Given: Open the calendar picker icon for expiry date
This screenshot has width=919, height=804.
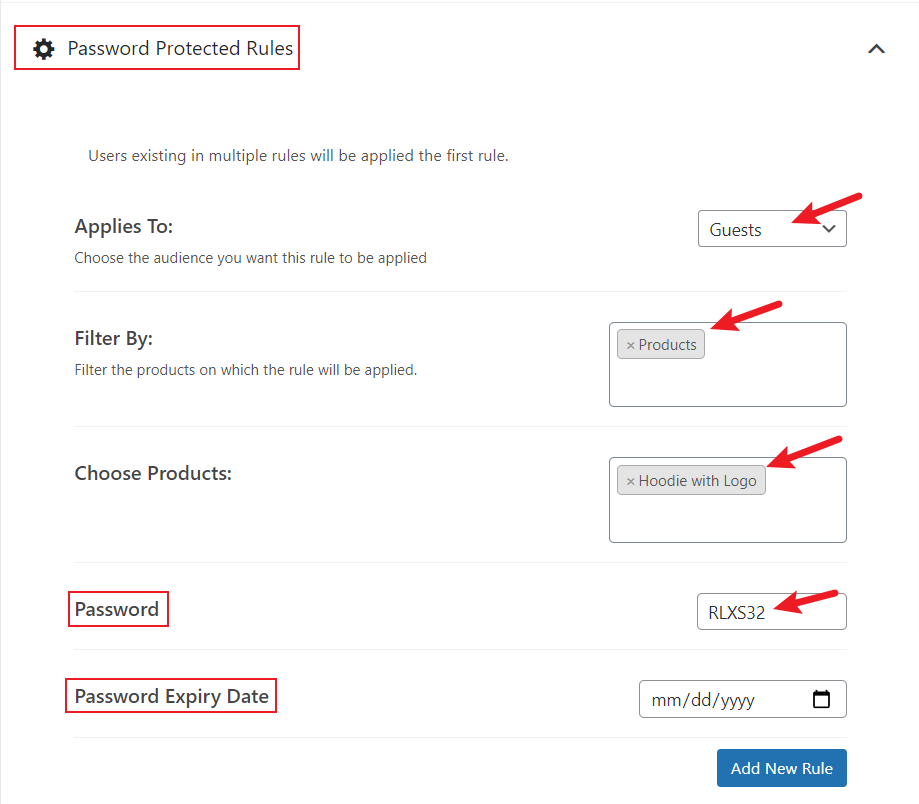Looking at the screenshot, I should [x=821, y=699].
